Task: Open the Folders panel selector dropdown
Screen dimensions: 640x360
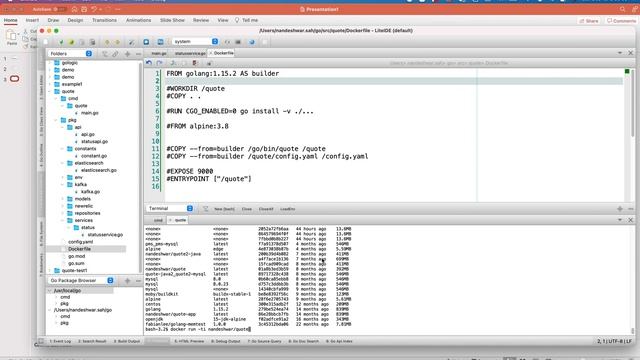Action: pos(70,53)
